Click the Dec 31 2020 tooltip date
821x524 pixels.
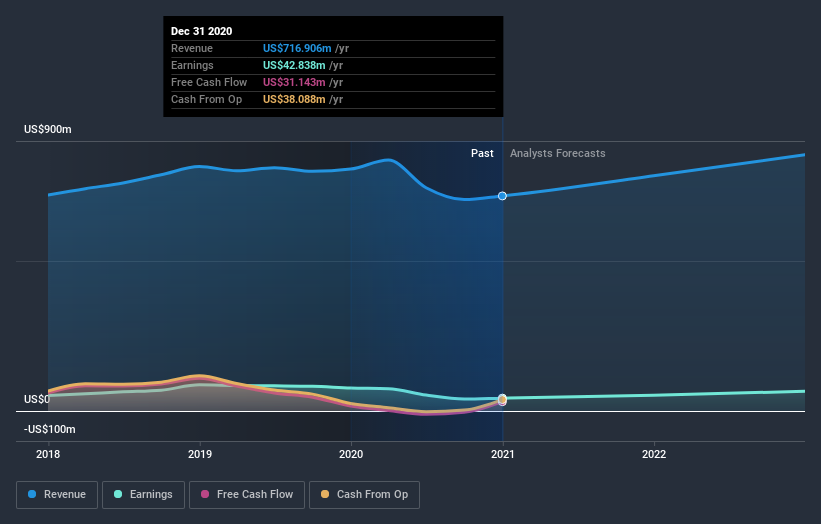202,31
